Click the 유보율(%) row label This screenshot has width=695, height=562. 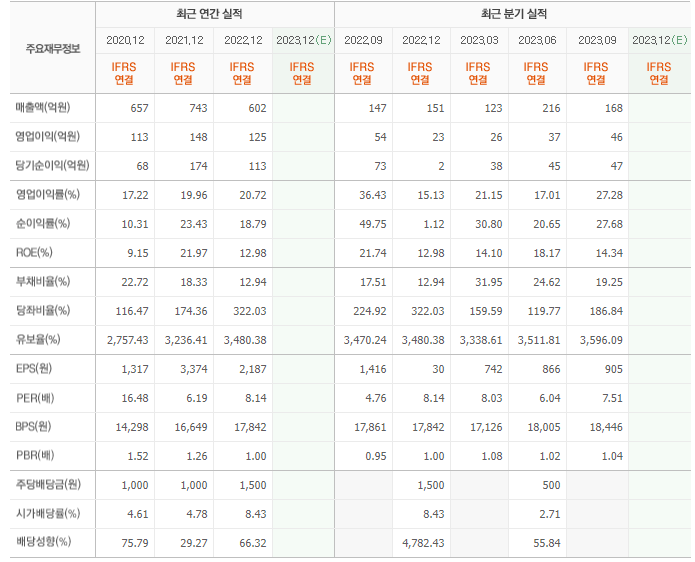38,340
